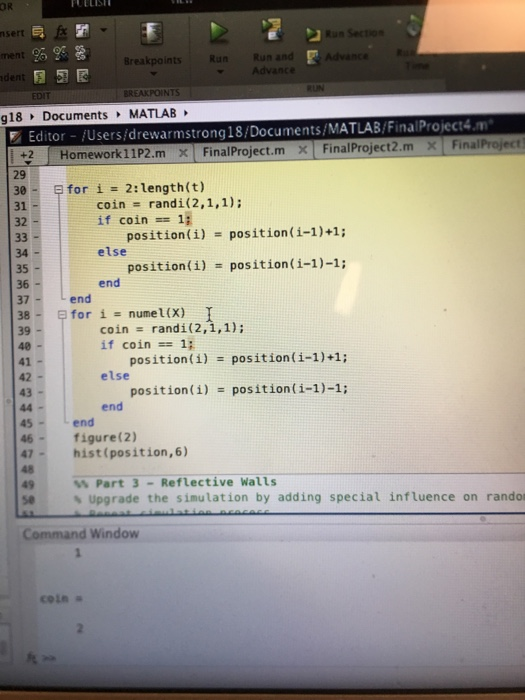Expand the arrow before Documents in the path
The width and height of the screenshot is (525, 700).
point(32,117)
